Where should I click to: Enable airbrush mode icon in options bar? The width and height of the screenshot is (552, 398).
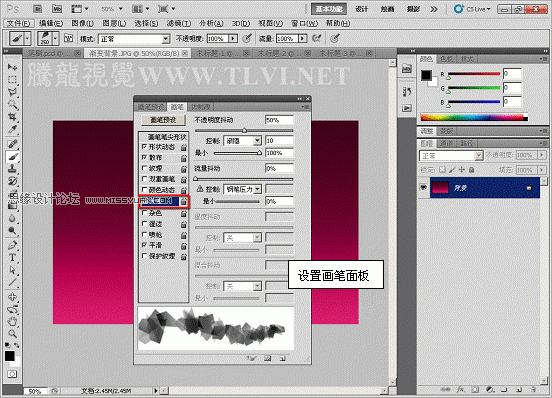(x=316, y=38)
